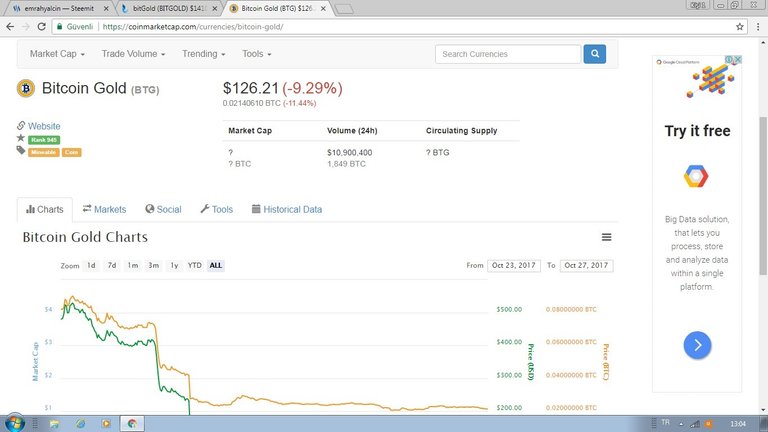Edit the To date Oct 27, 2017
768x432 pixels.
[x=586, y=265]
